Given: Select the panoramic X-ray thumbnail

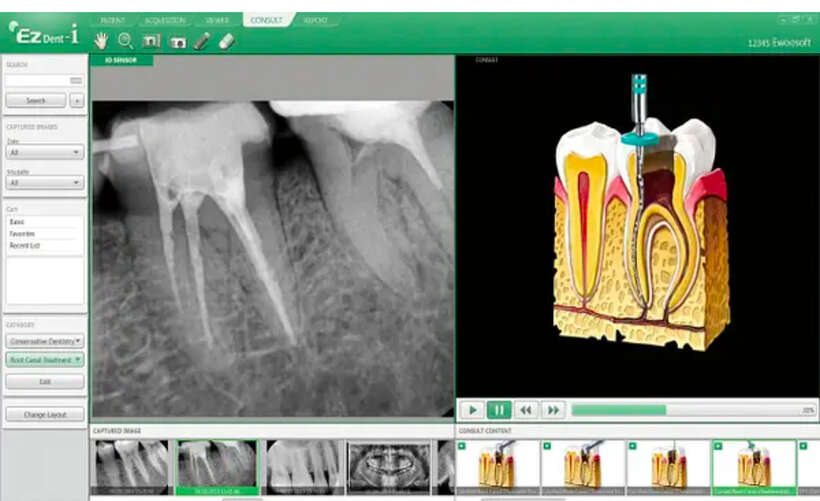Looking at the screenshot, I should pyautogui.click(x=388, y=465).
